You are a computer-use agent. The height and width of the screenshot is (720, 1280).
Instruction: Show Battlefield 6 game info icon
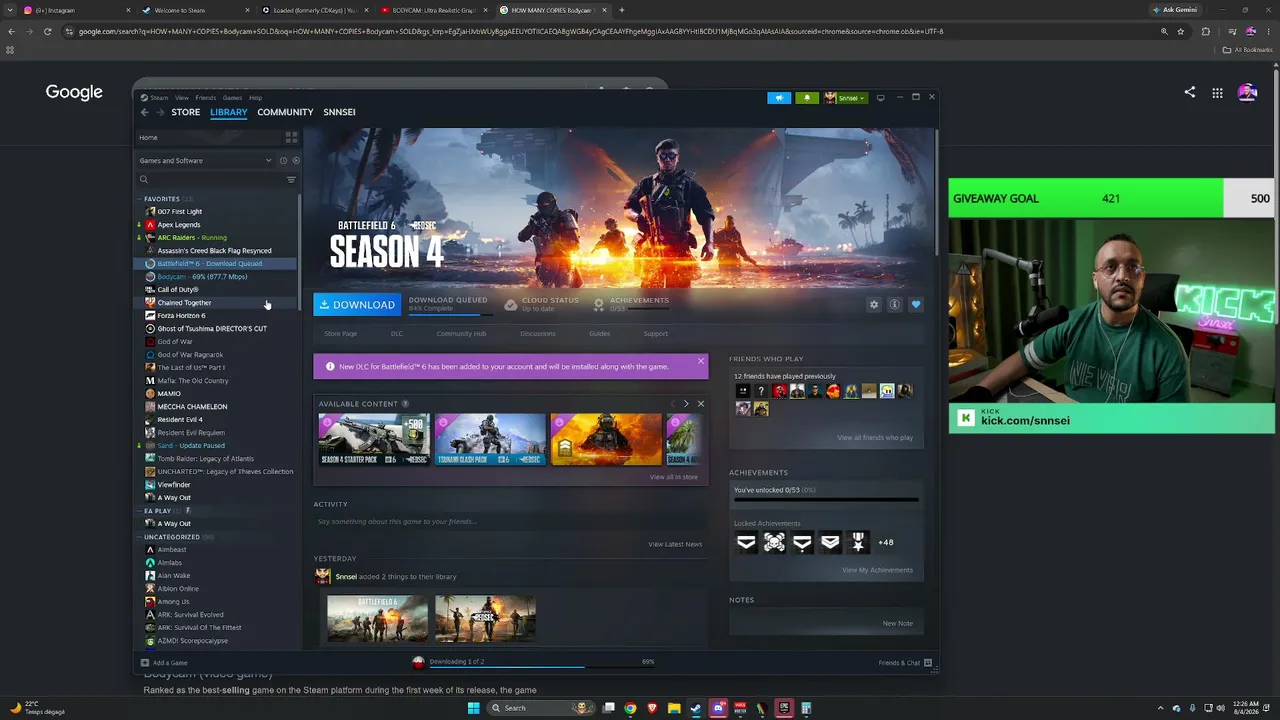point(895,305)
